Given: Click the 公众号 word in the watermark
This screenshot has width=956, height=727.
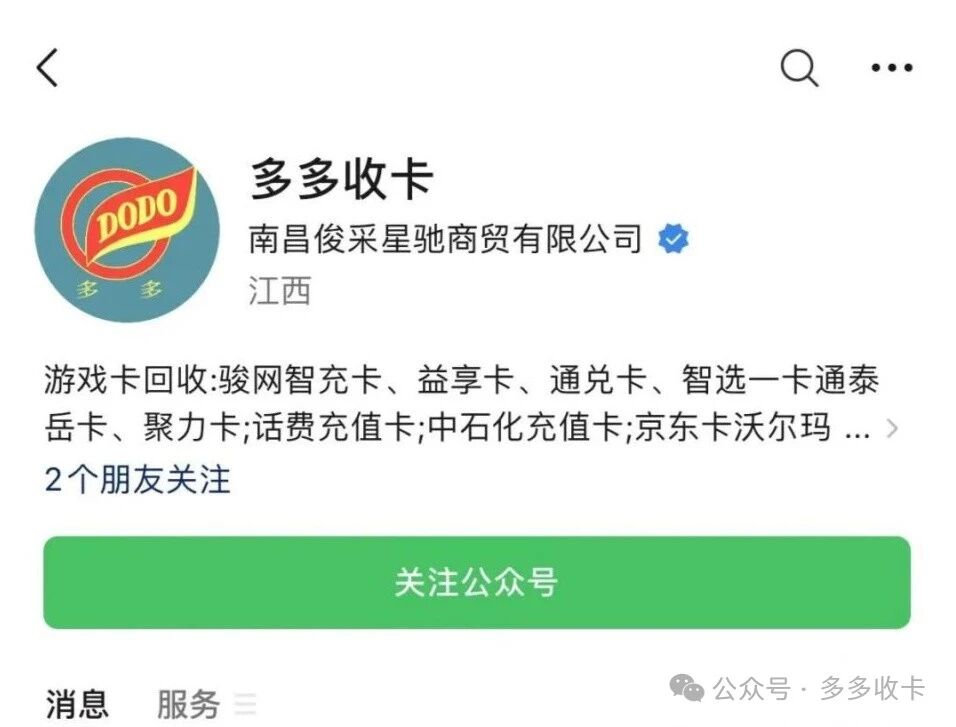Looking at the screenshot, I should (x=751, y=689).
